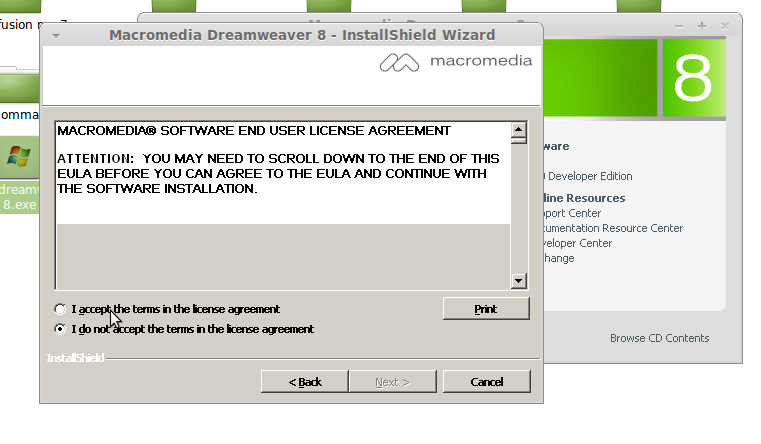Open the Developer Center link
Image resolution: width=761 pixels, height=444 pixels.
pos(578,243)
